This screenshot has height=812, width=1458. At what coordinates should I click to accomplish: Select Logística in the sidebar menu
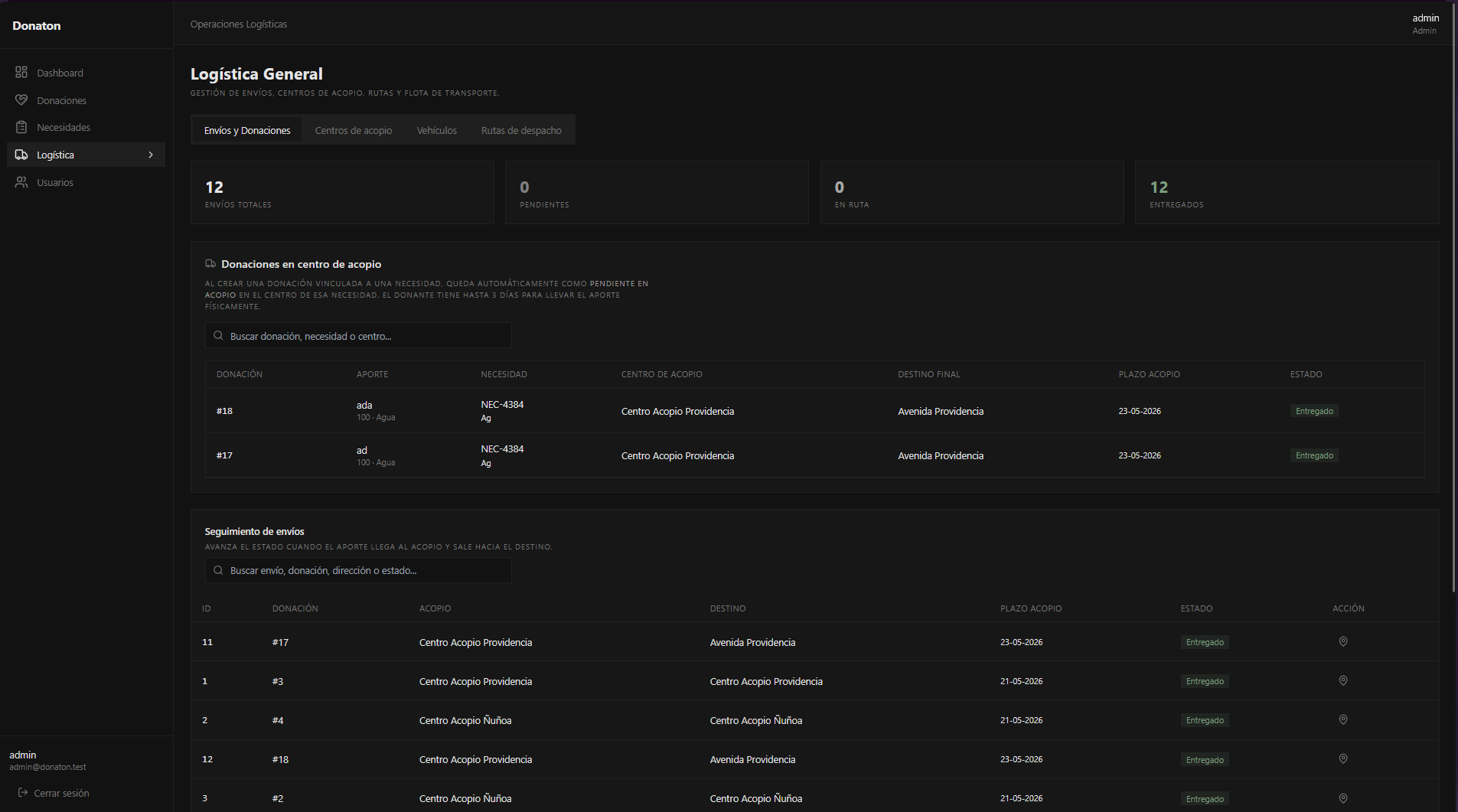(x=86, y=155)
